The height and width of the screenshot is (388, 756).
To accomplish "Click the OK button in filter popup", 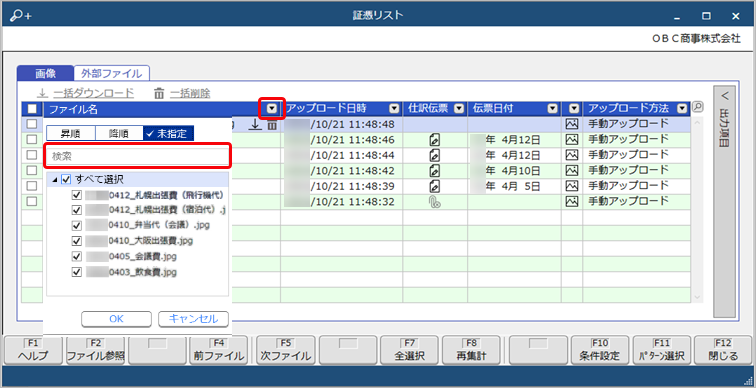I will pyautogui.click(x=116, y=319).
